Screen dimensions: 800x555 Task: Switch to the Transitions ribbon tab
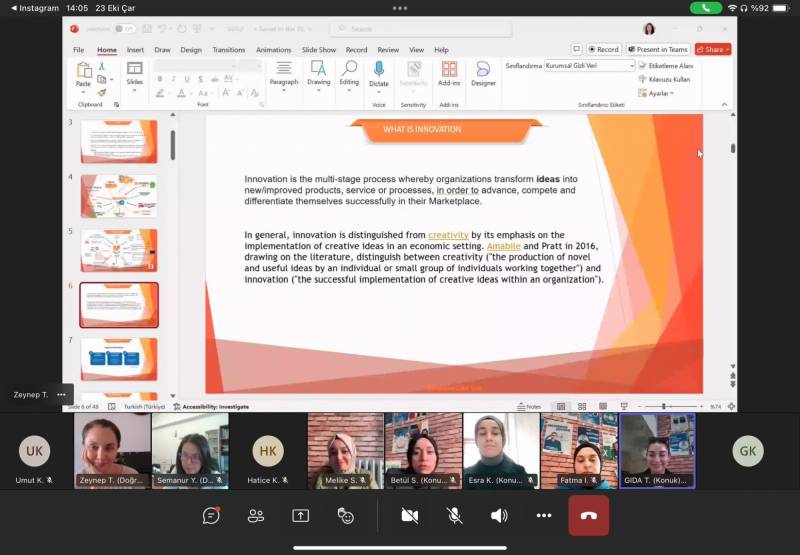[x=229, y=49]
